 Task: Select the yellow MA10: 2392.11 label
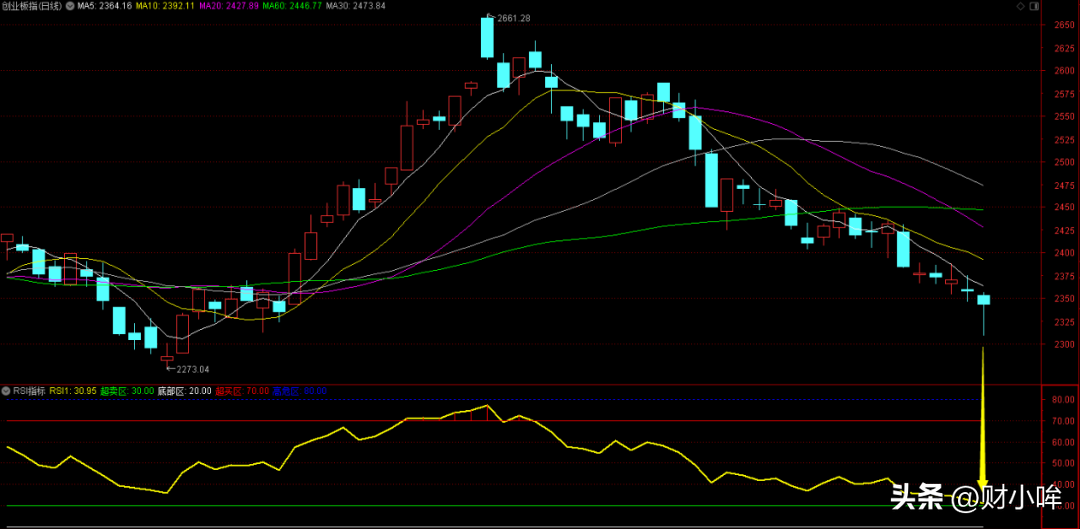(x=165, y=6)
